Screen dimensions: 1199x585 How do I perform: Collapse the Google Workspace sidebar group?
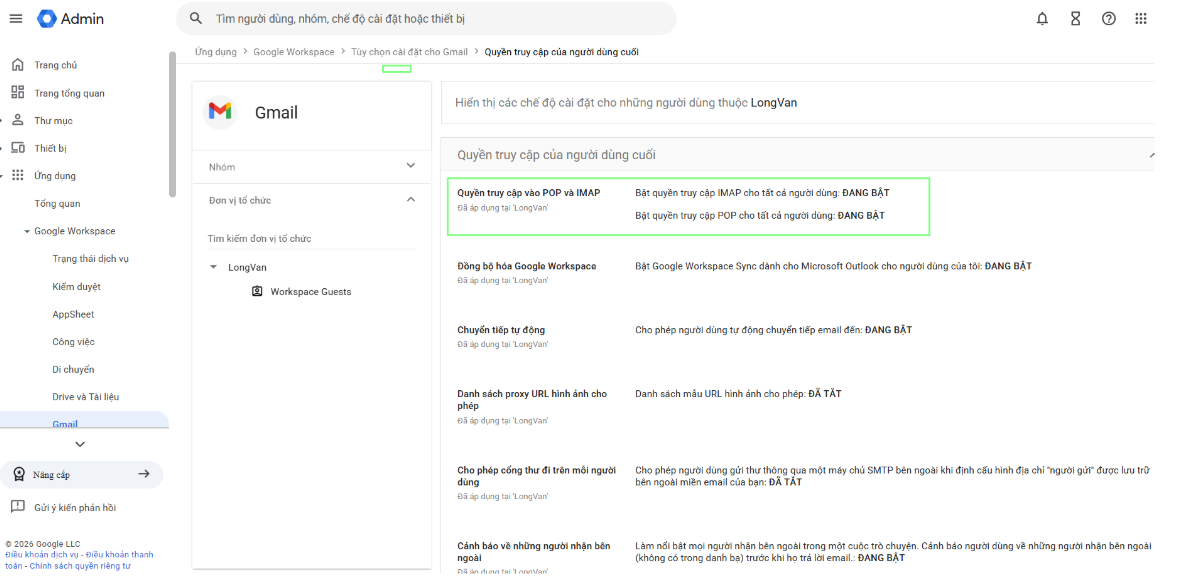click(x=27, y=231)
